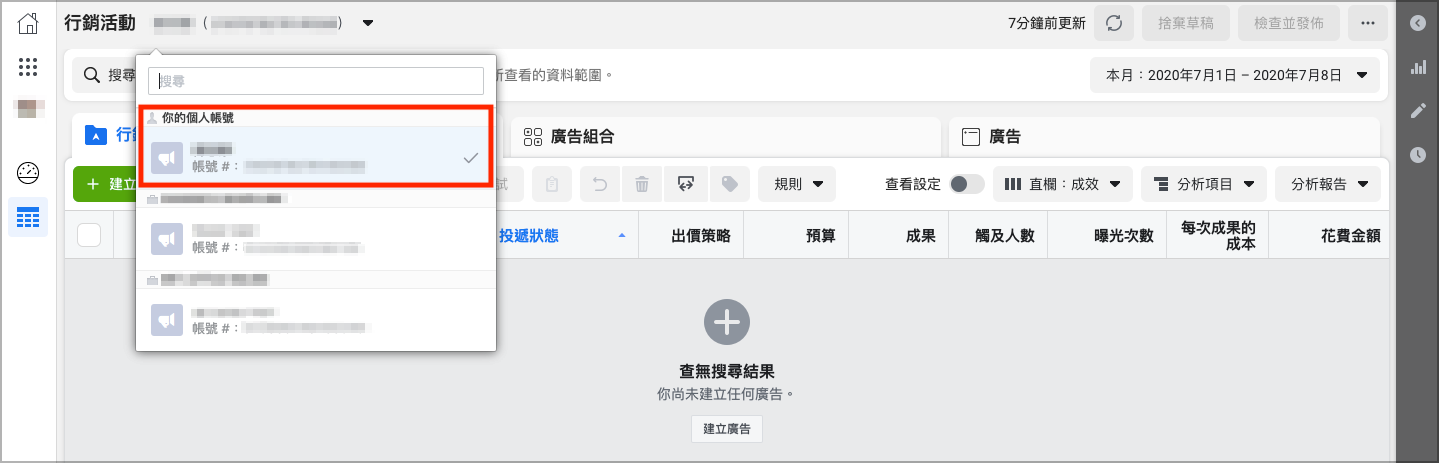
Task: Open account overview gauge icon
Action: pyautogui.click(x=28, y=173)
